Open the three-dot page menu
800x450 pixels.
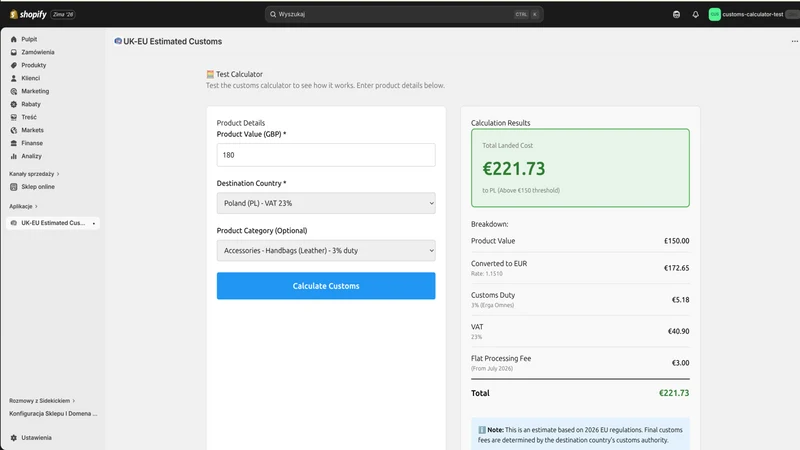pos(794,41)
